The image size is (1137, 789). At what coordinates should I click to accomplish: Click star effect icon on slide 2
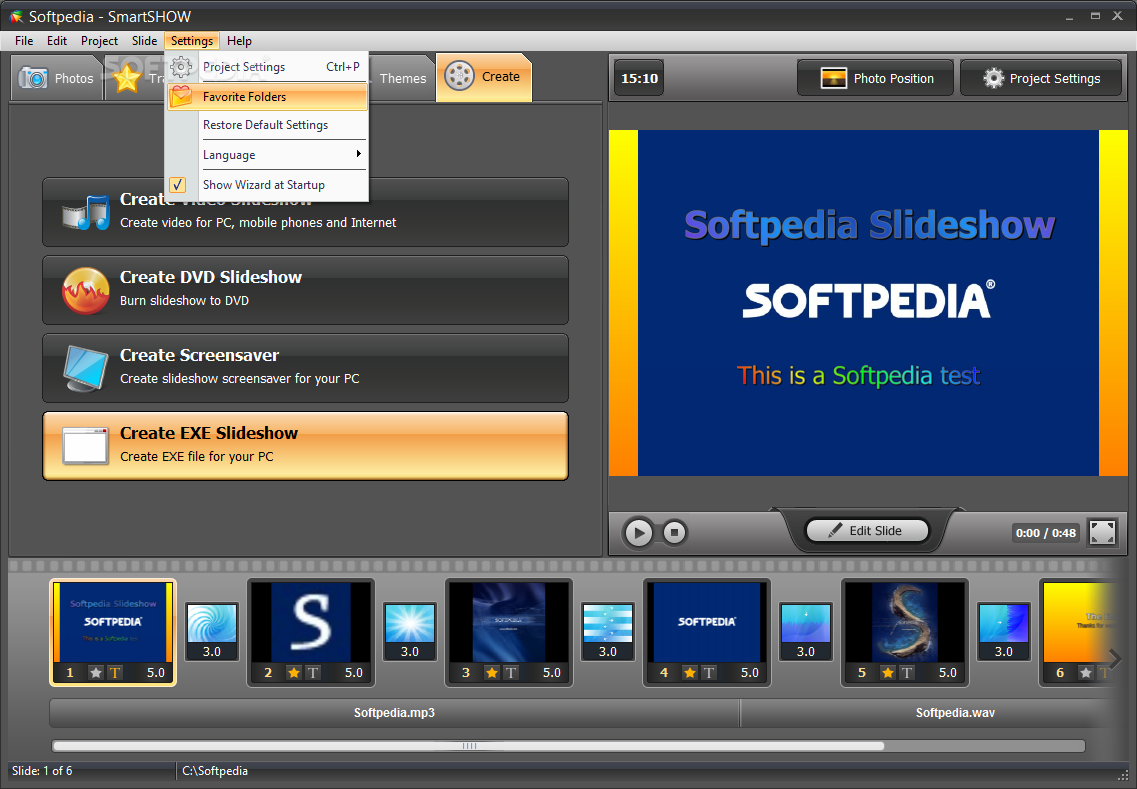[x=294, y=672]
